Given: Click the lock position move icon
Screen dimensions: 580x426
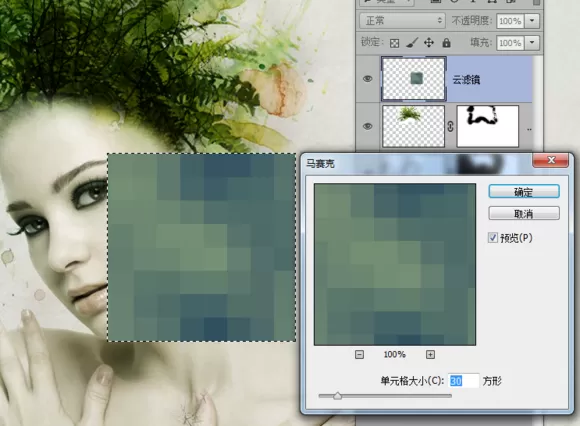Looking at the screenshot, I should tap(429, 43).
